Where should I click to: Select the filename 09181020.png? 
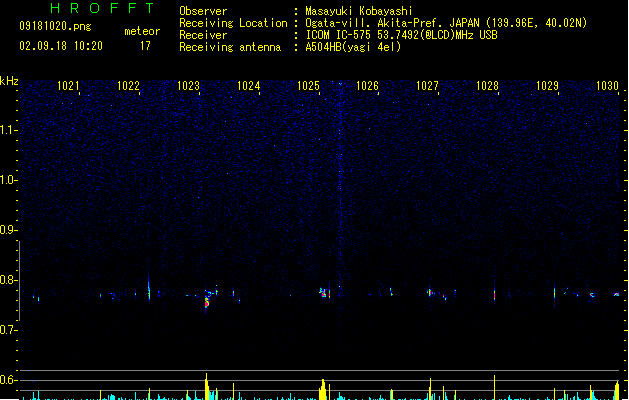[x=55, y=26]
